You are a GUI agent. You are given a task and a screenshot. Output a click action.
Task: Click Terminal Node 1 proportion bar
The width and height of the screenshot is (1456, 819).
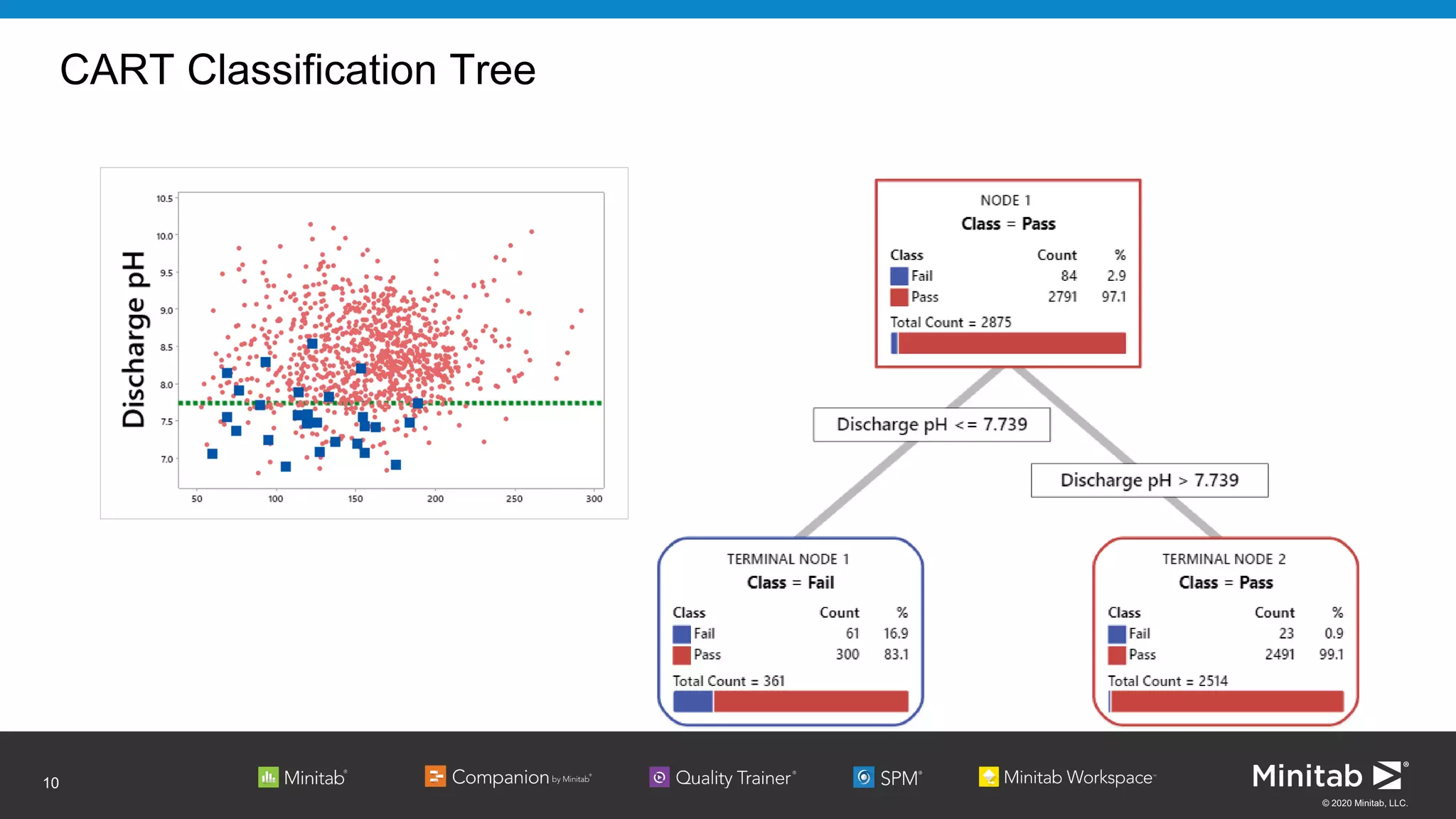791,702
